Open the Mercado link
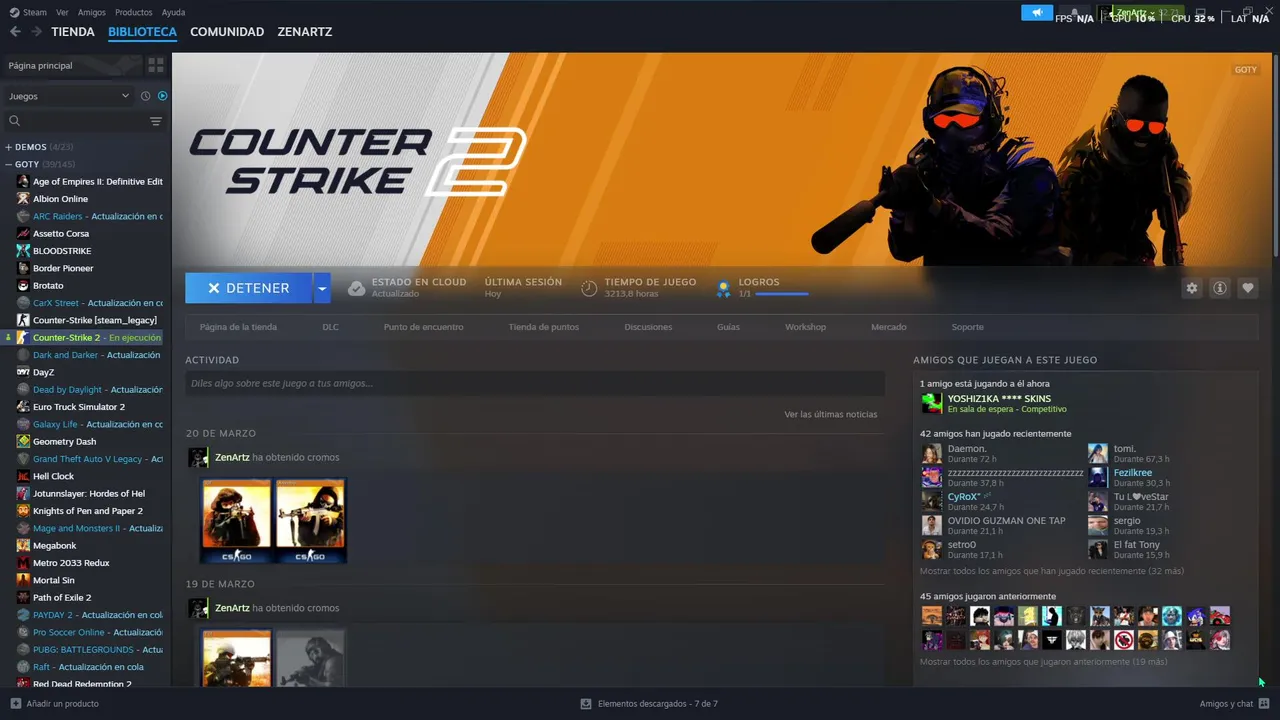 [888, 327]
